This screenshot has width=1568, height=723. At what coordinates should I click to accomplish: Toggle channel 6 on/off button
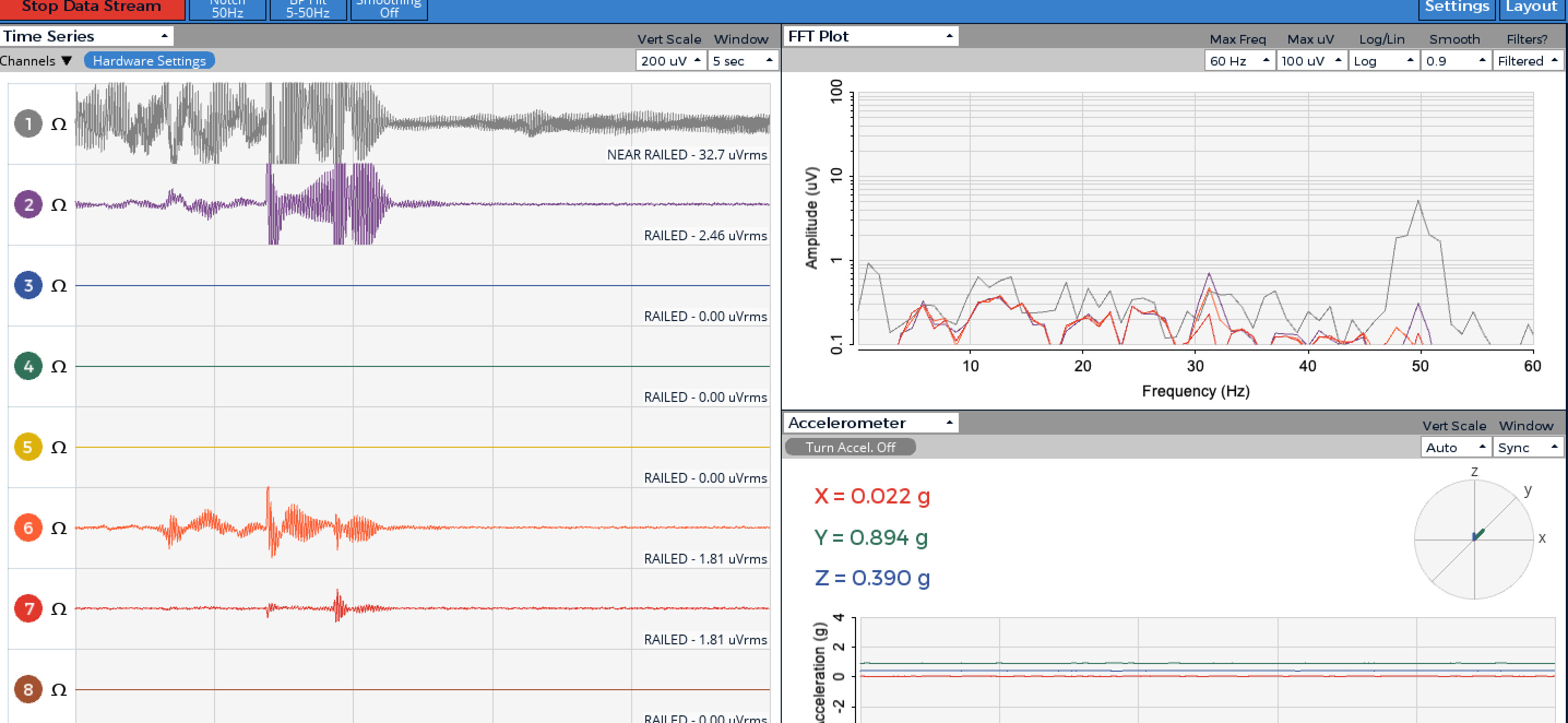coord(28,528)
